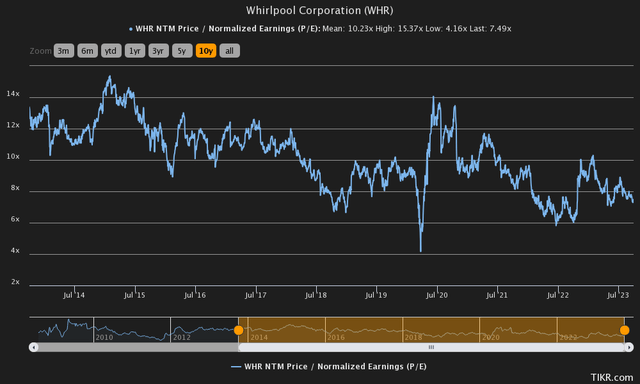
Task: Click the gray scrollbar track left of thumb
Action: pyautogui.click(x=138, y=347)
